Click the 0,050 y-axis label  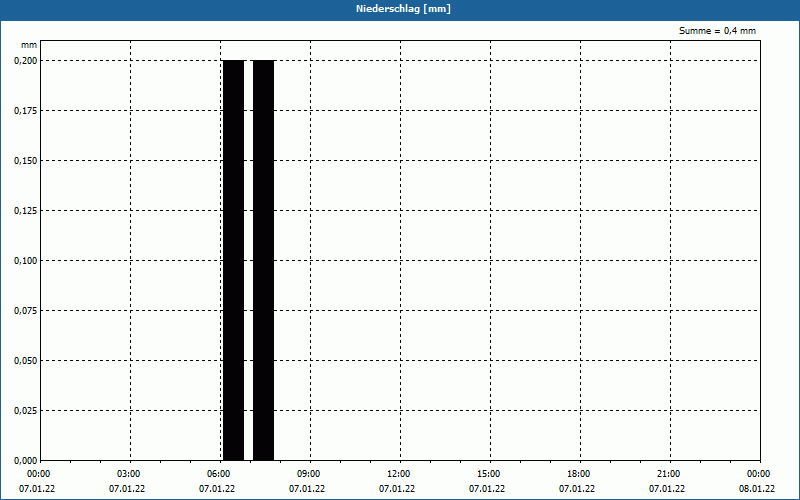pyautogui.click(x=26, y=361)
